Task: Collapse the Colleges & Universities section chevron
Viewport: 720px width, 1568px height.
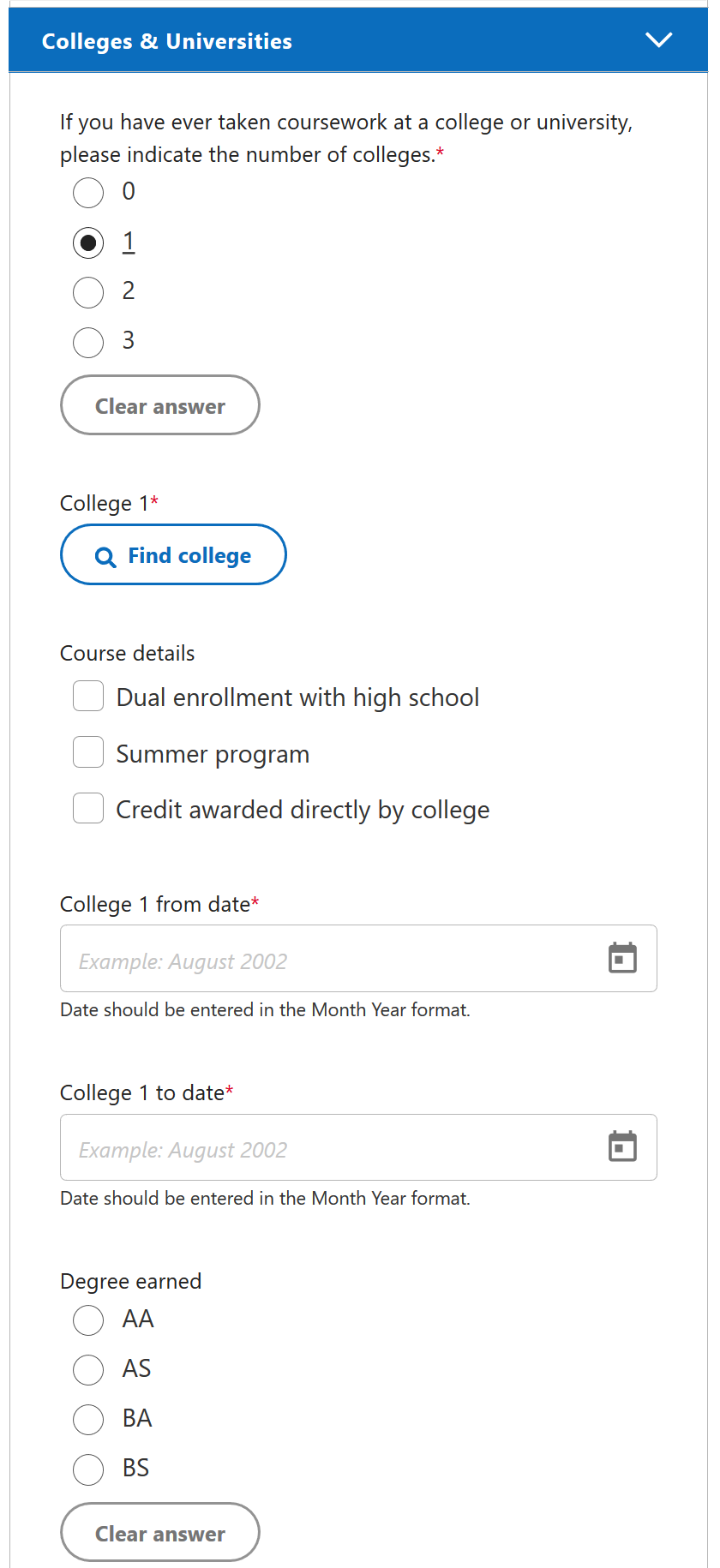Action: pyautogui.click(x=658, y=40)
